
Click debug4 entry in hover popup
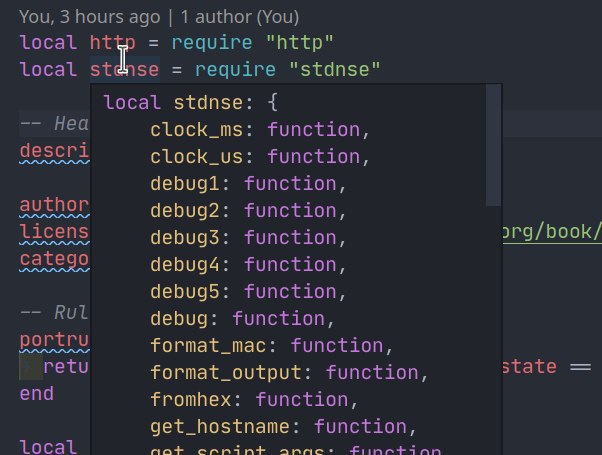pyautogui.click(x=248, y=265)
